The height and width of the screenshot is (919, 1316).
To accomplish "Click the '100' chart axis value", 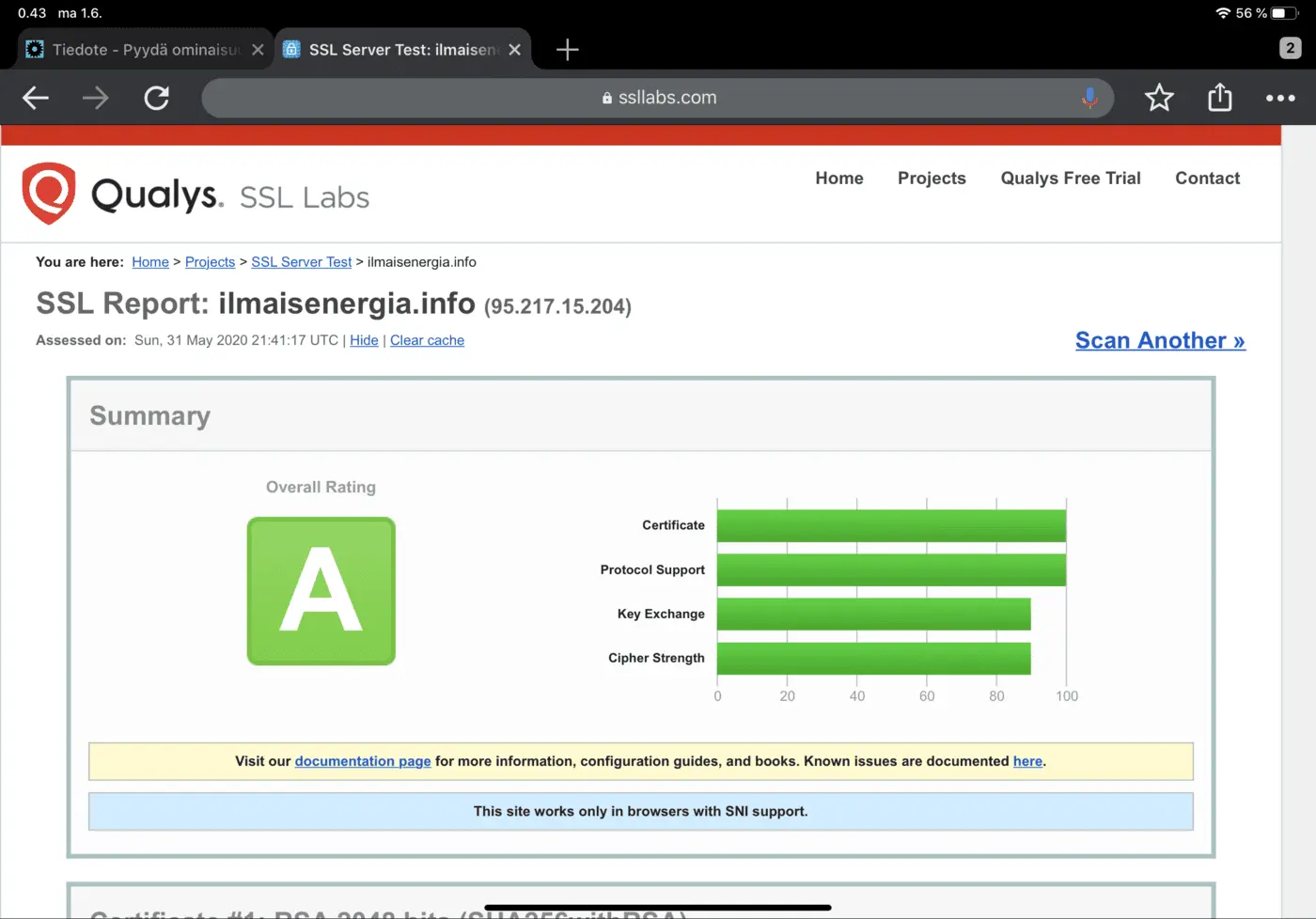I will tap(1067, 696).
